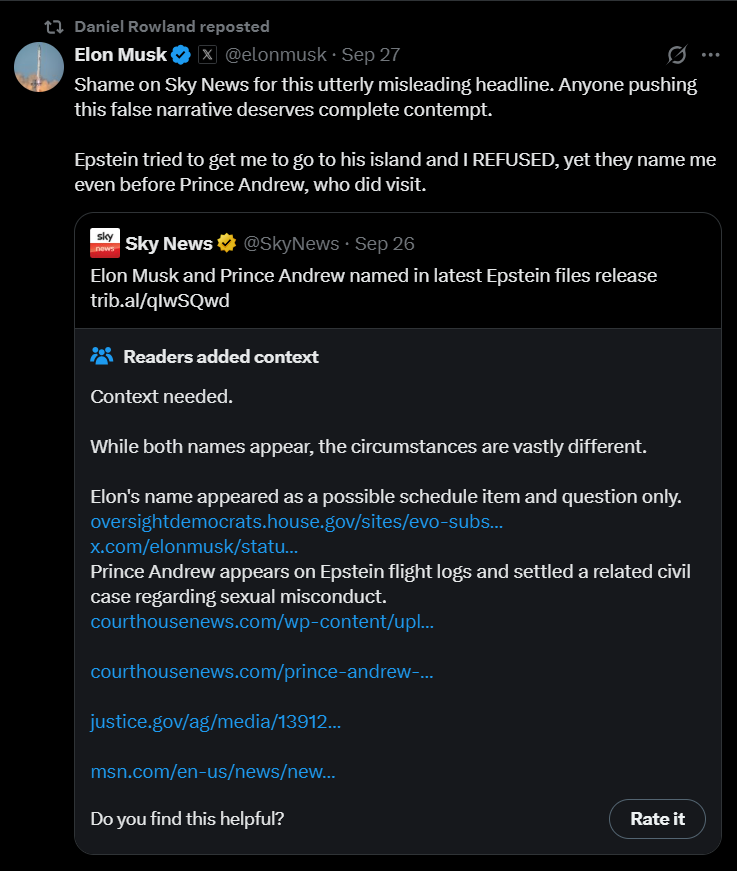Click the gold verified badge beside Sky News

click(227, 243)
